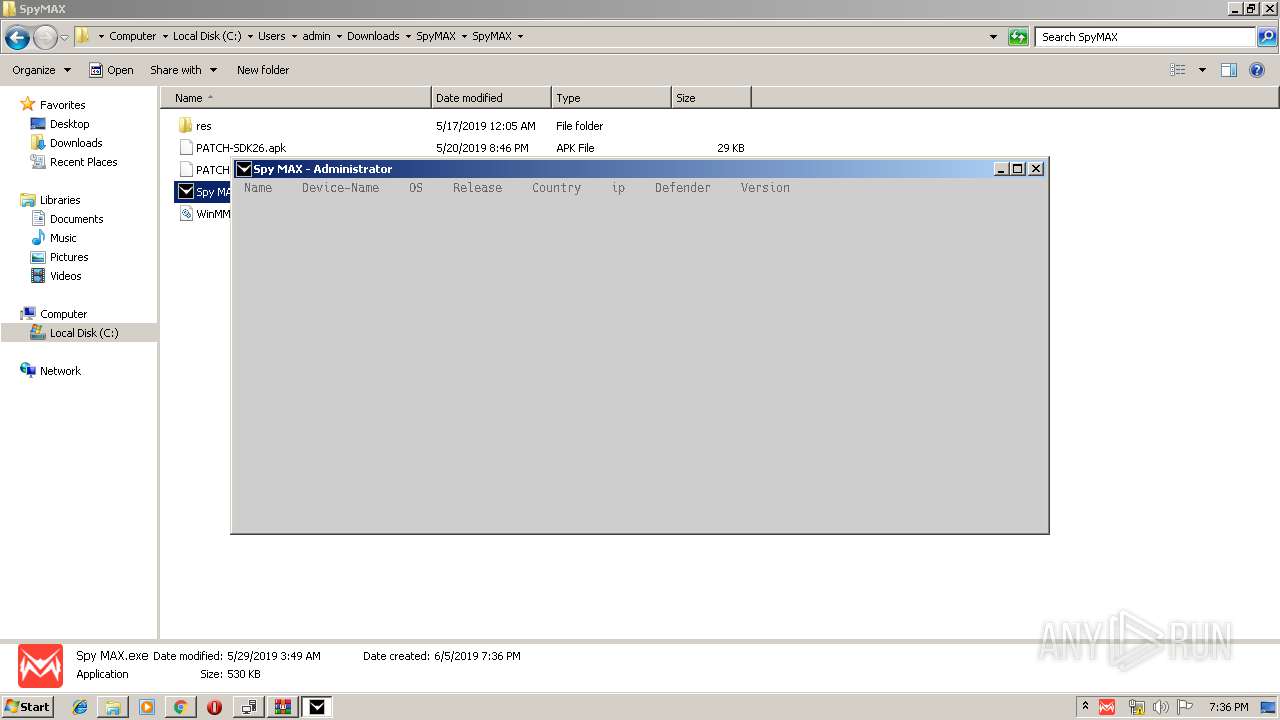
Task: Select the PATCH-SDK26.apk file icon
Action: 185,148
